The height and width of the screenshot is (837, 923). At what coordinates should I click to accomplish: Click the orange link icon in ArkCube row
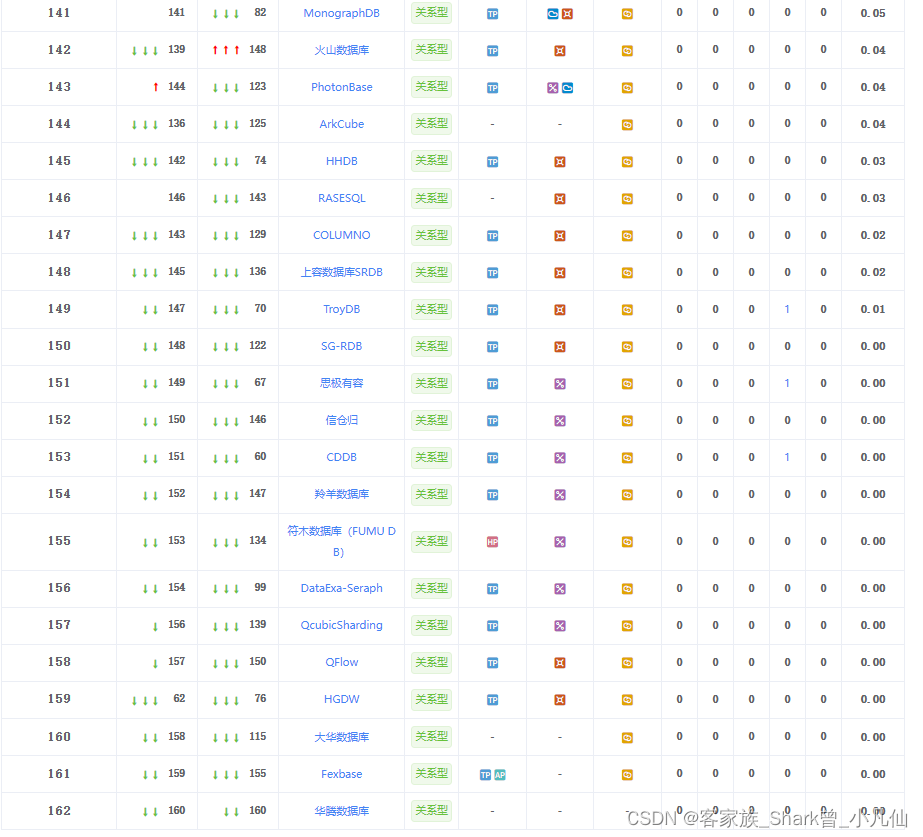[627, 125]
